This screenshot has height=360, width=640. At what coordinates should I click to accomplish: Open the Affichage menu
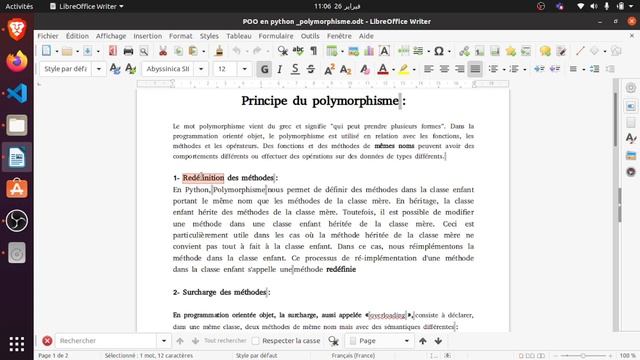tap(111, 36)
